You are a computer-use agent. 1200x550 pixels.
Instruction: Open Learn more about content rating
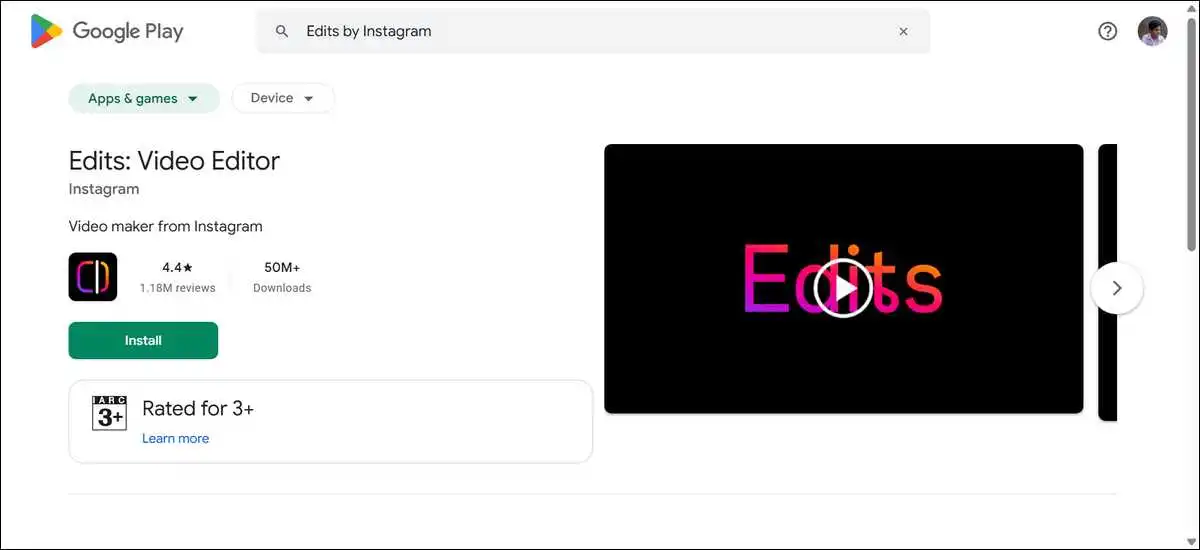(175, 438)
